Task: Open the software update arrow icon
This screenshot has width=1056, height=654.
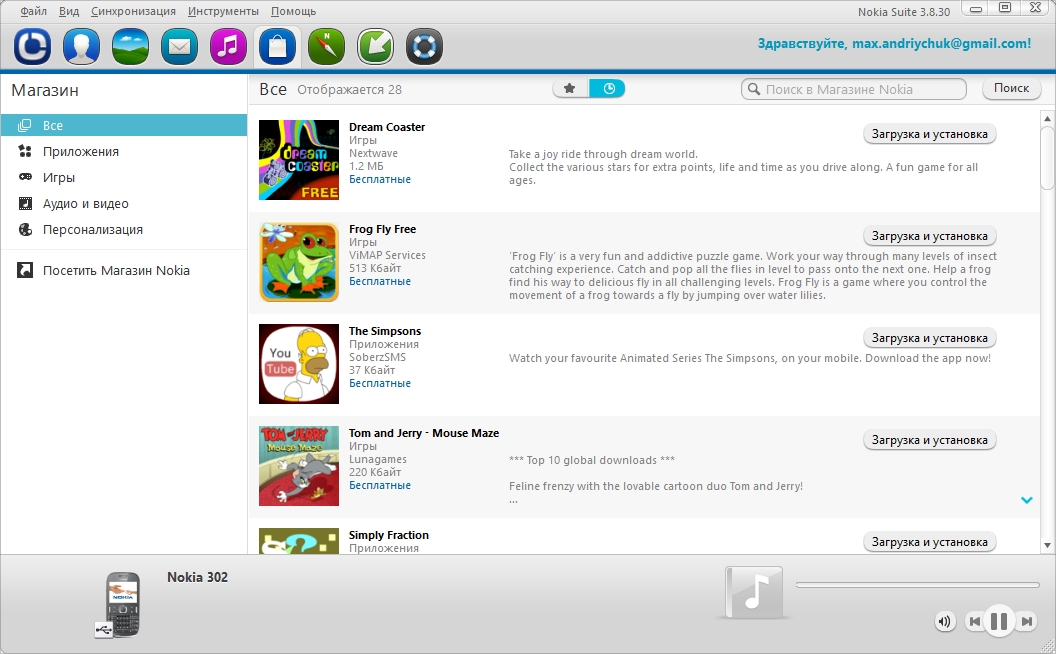Action: pyautogui.click(x=375, y=46)
